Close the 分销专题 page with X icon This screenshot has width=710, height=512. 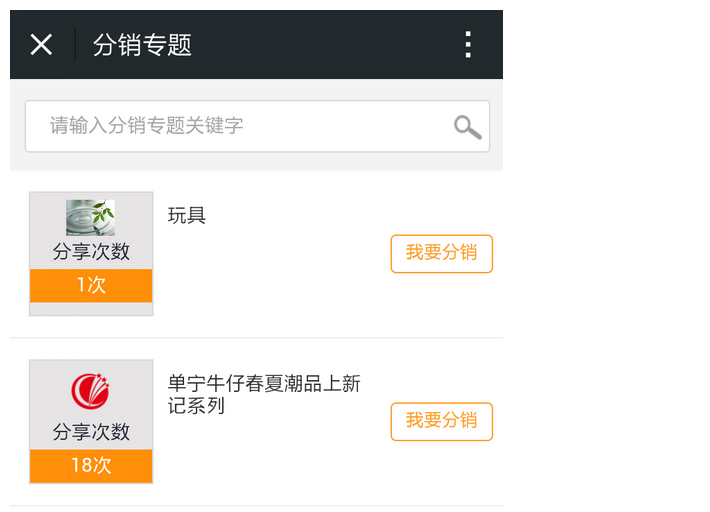tap(41, 45)
